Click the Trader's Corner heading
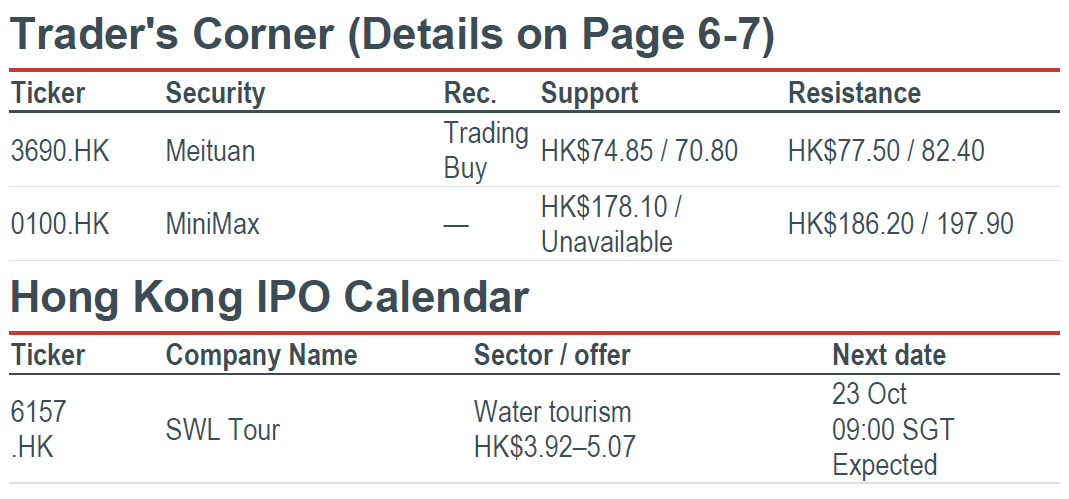 [392, 33]
